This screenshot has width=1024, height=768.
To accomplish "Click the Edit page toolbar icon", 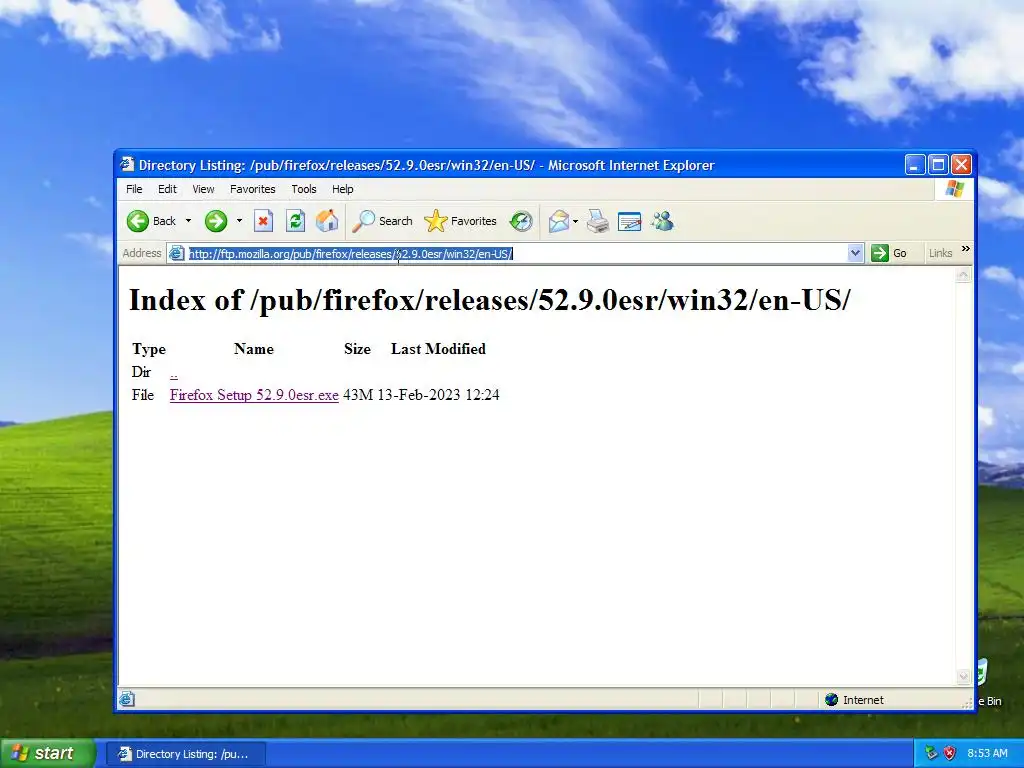I will (x=630, y=221).
